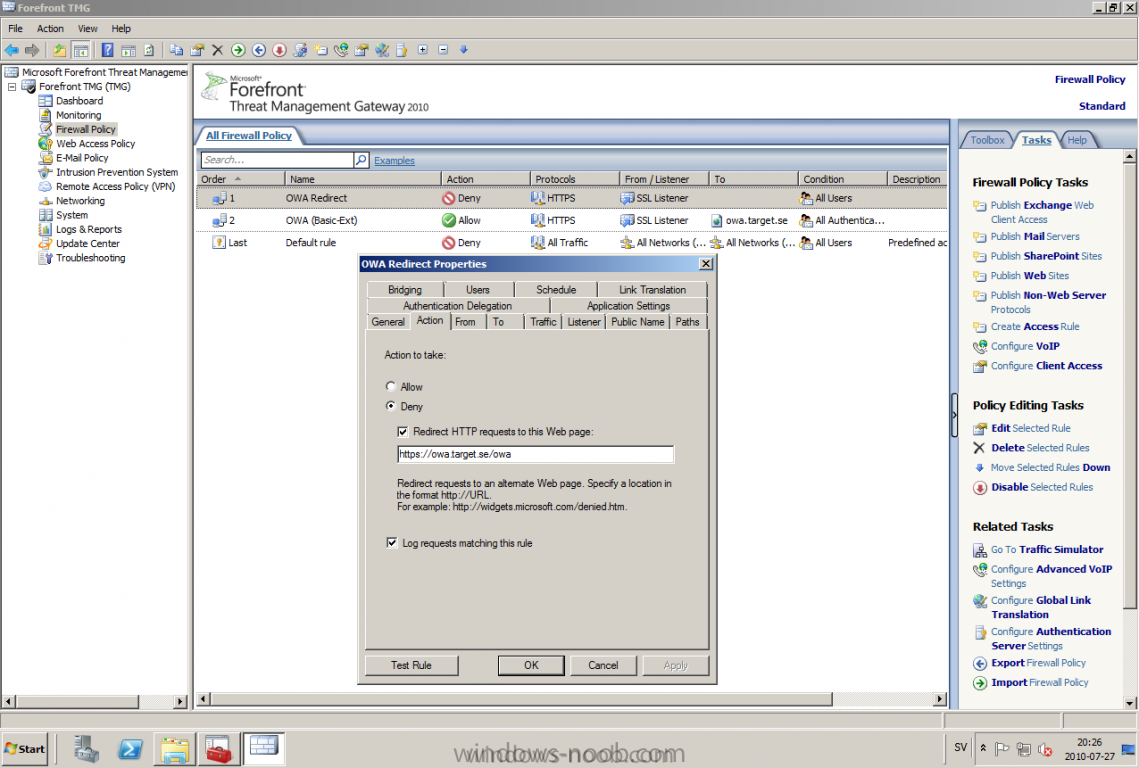Click the redirect URL input field
This screenshot has width=1139, height=768.
point(535,454)
